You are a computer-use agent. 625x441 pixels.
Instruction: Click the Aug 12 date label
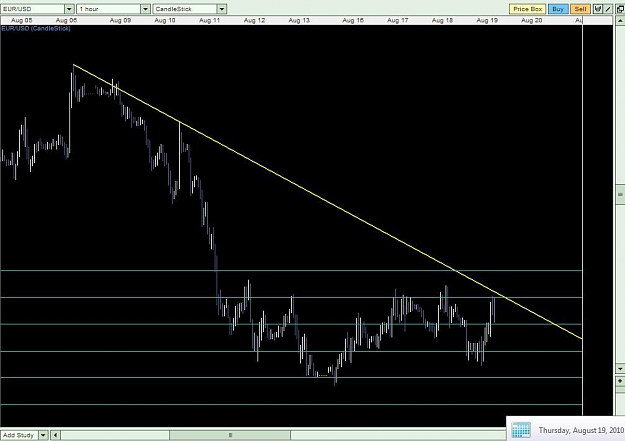[254, 20]
